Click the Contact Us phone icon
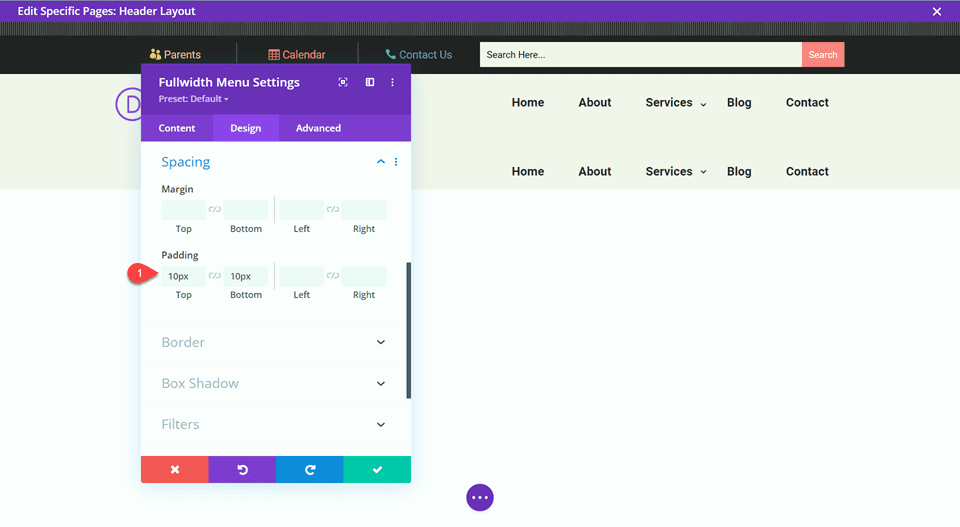The image size is (960, 527). pos(390,54)
